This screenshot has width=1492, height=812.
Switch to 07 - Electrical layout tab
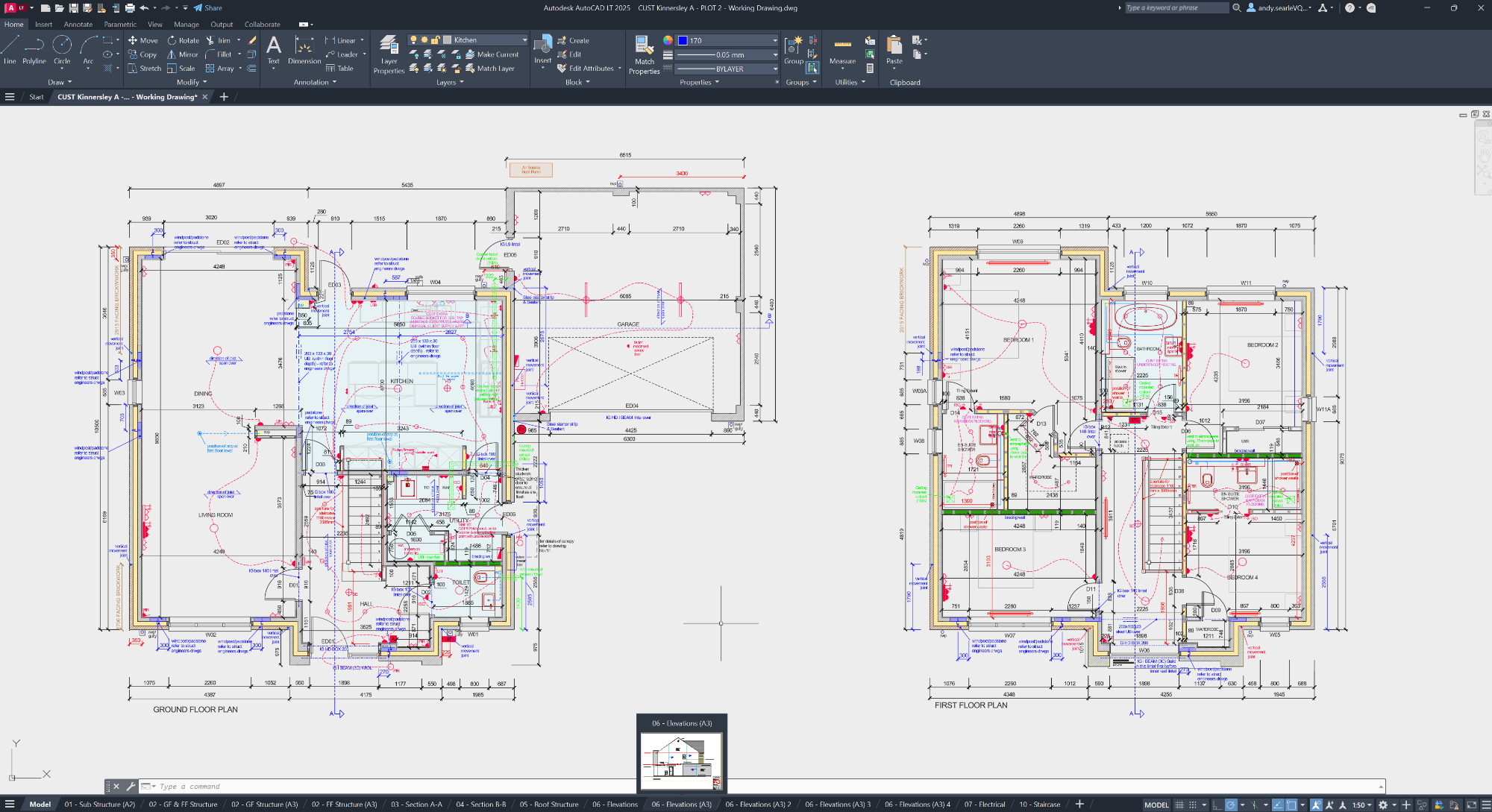pos(984,805)
